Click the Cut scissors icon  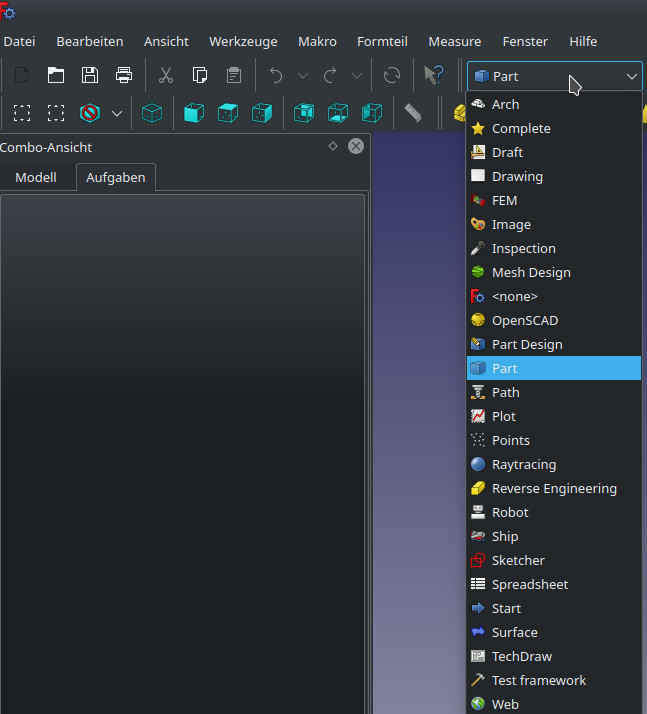click(x=166, y=75)
